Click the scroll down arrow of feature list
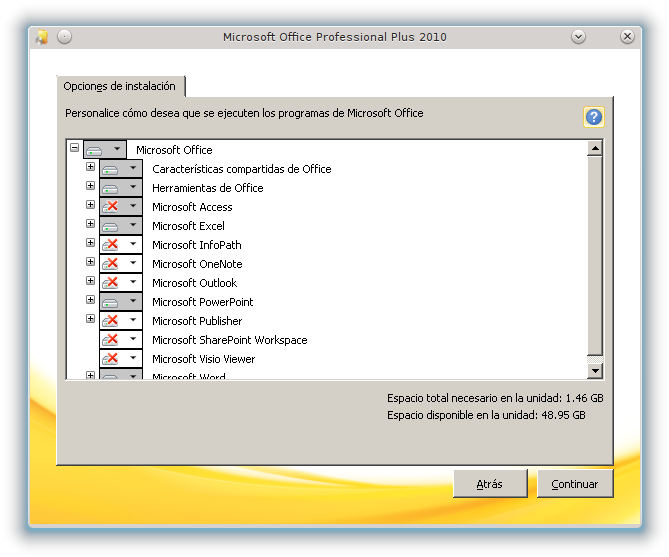 click(595, 371)
